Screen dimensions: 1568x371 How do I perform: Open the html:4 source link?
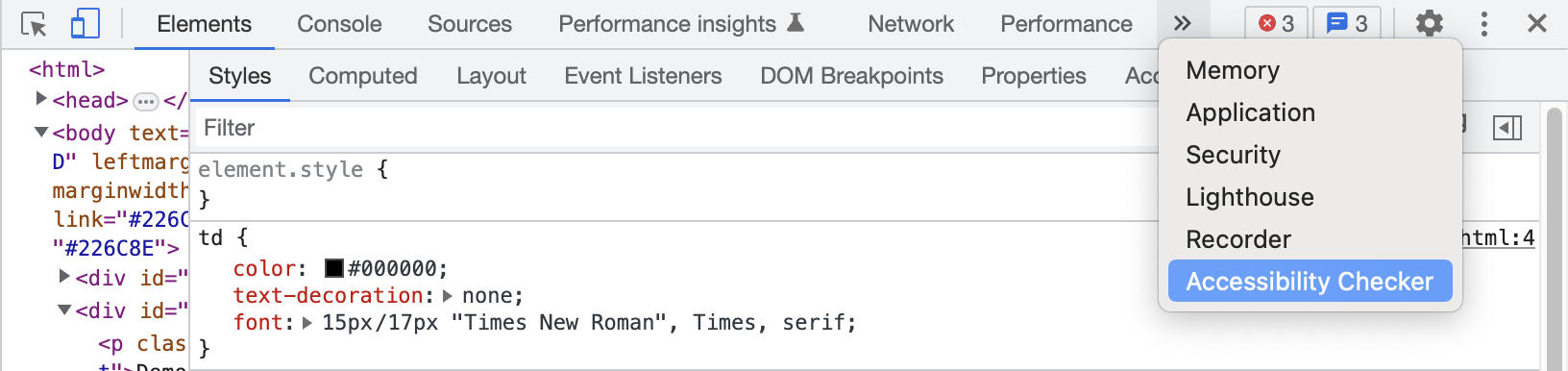[x=1498, y=237]
